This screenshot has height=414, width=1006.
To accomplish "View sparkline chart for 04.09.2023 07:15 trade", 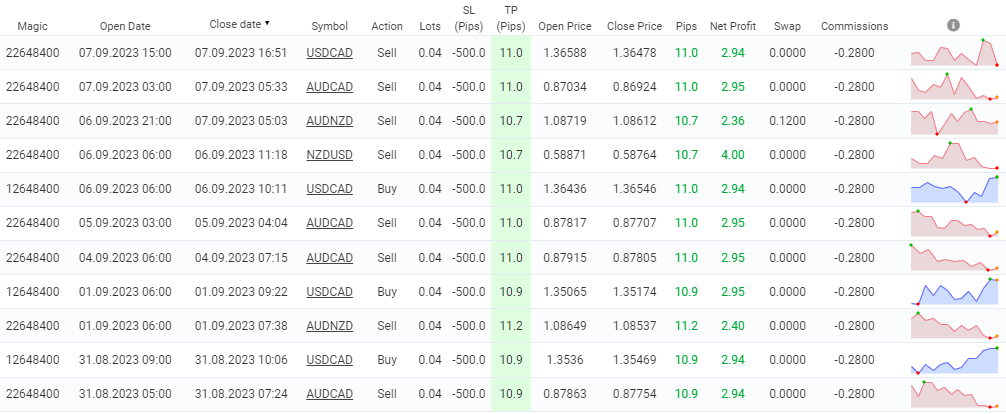I will [x=955, y=257].
